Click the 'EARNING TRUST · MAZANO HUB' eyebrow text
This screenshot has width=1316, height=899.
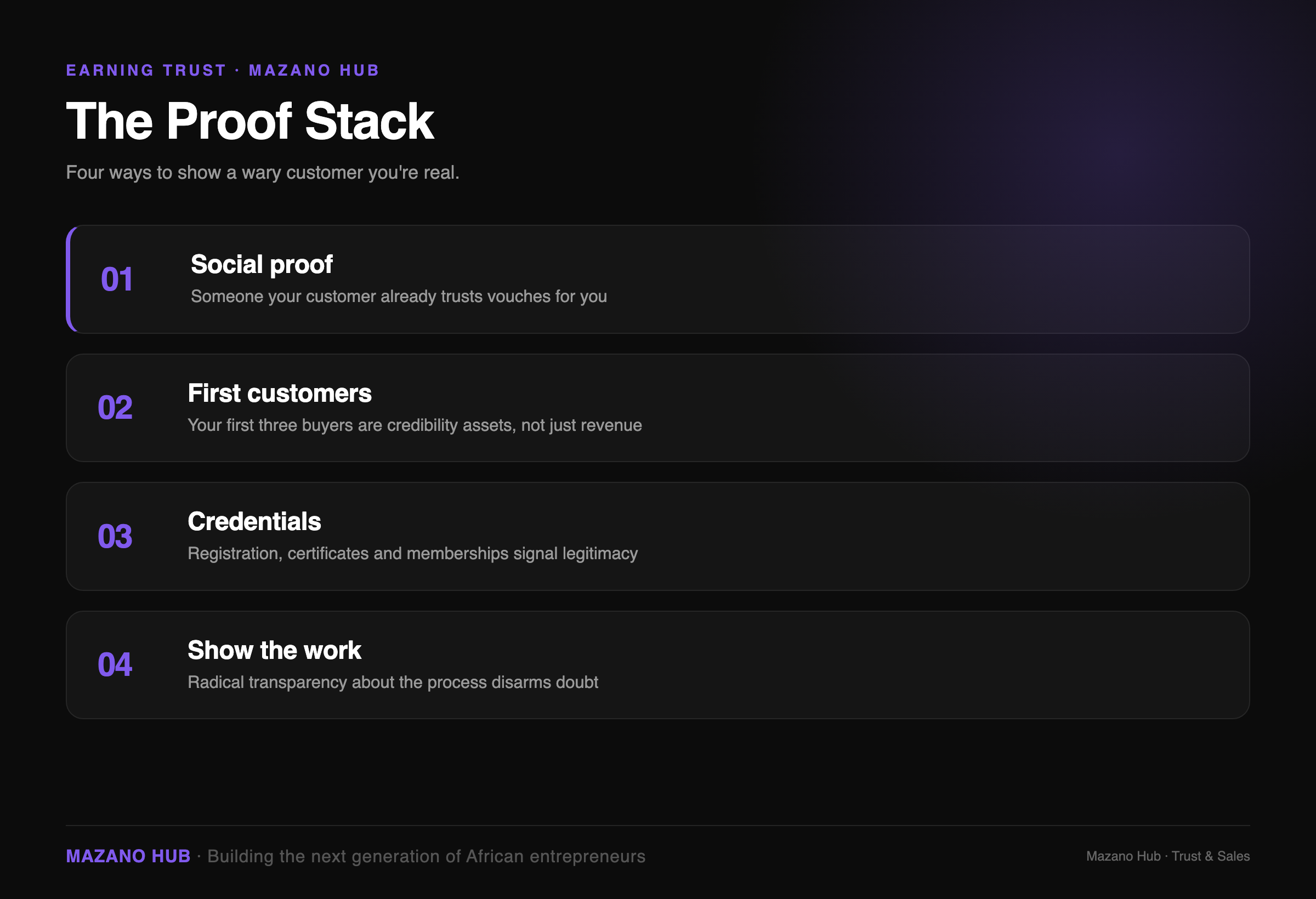pos(223,70)
